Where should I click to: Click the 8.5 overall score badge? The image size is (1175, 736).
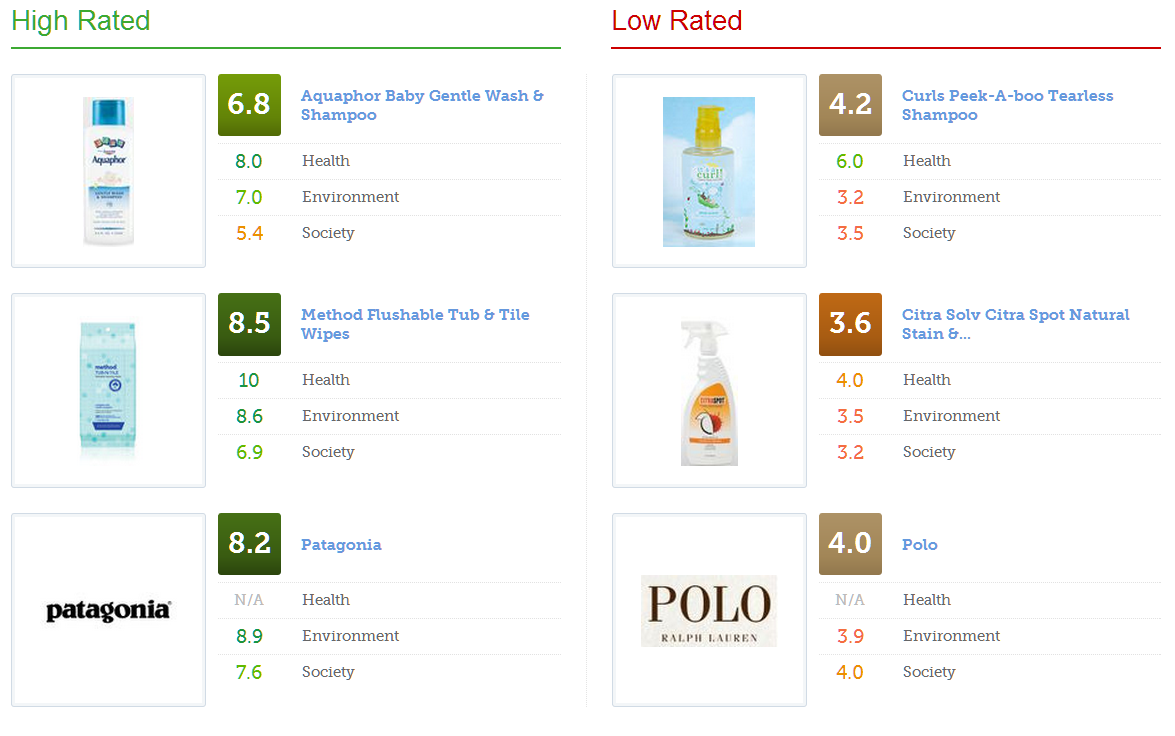coord(250,324)
